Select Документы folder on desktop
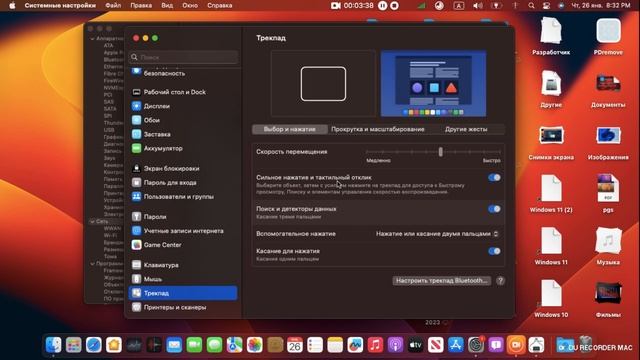This screenshot has height=360, width=640. tap(608, 90)
